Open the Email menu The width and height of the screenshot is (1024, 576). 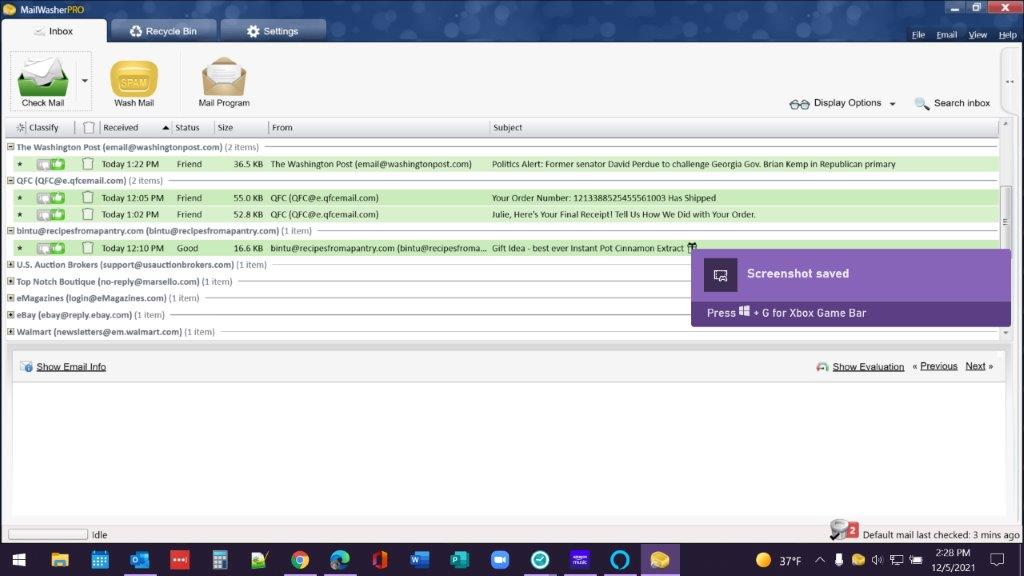(x=946, y=35)
